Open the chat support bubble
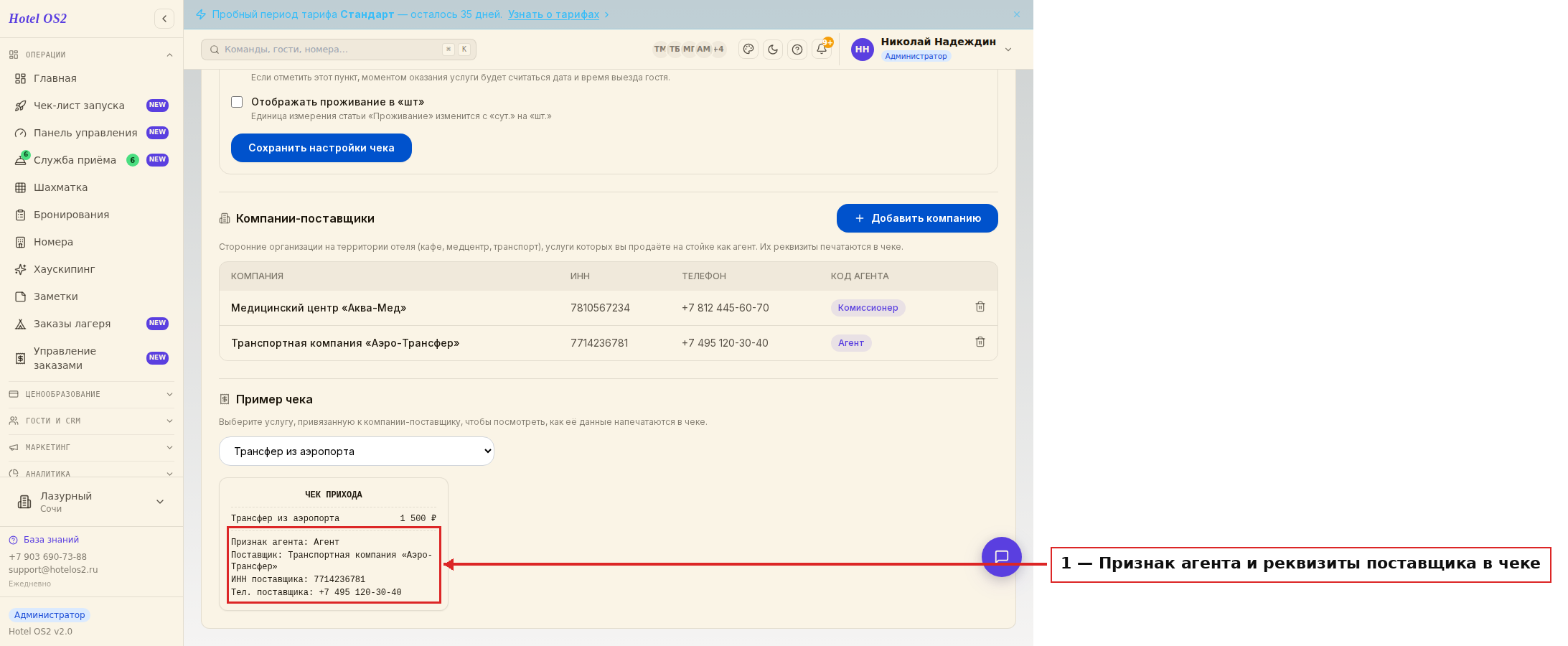 click(x=1002, y=557)
